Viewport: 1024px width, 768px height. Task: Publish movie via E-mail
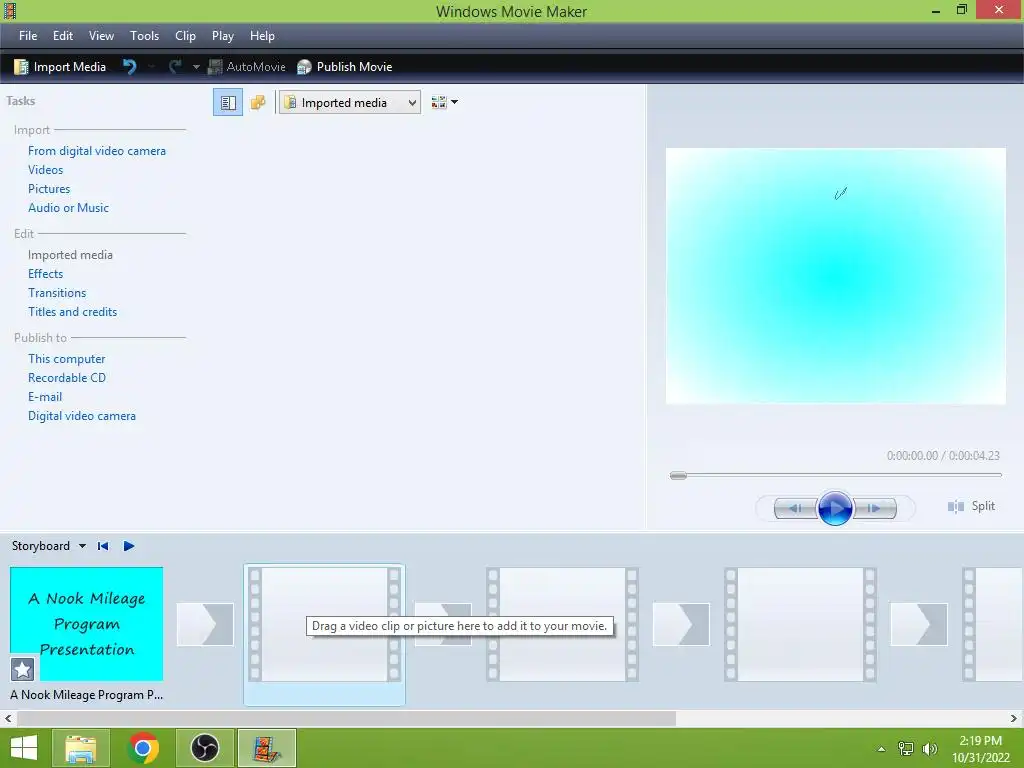pyautogui.click(x=45, y=396)
